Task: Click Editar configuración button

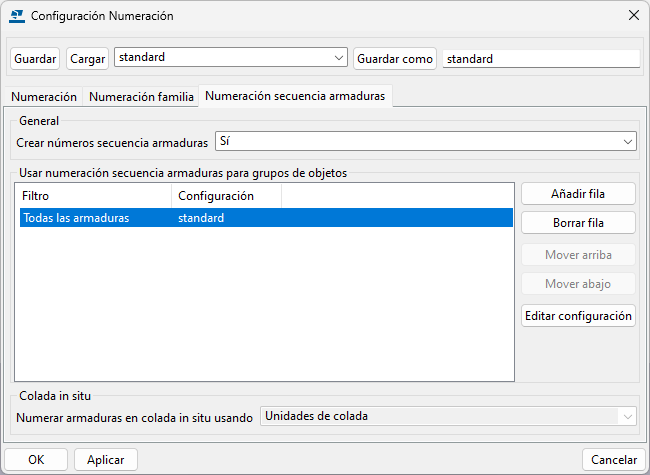Action: 578,316
